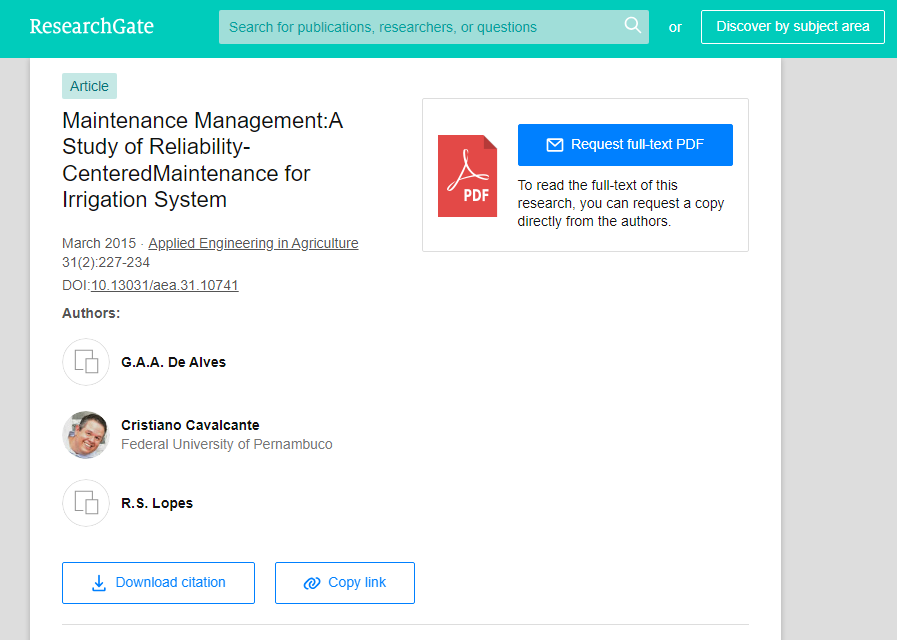Open R.S. Lopes placeholder avatar
The width and height of the screenshot is (897, 640).
[86, 503]
